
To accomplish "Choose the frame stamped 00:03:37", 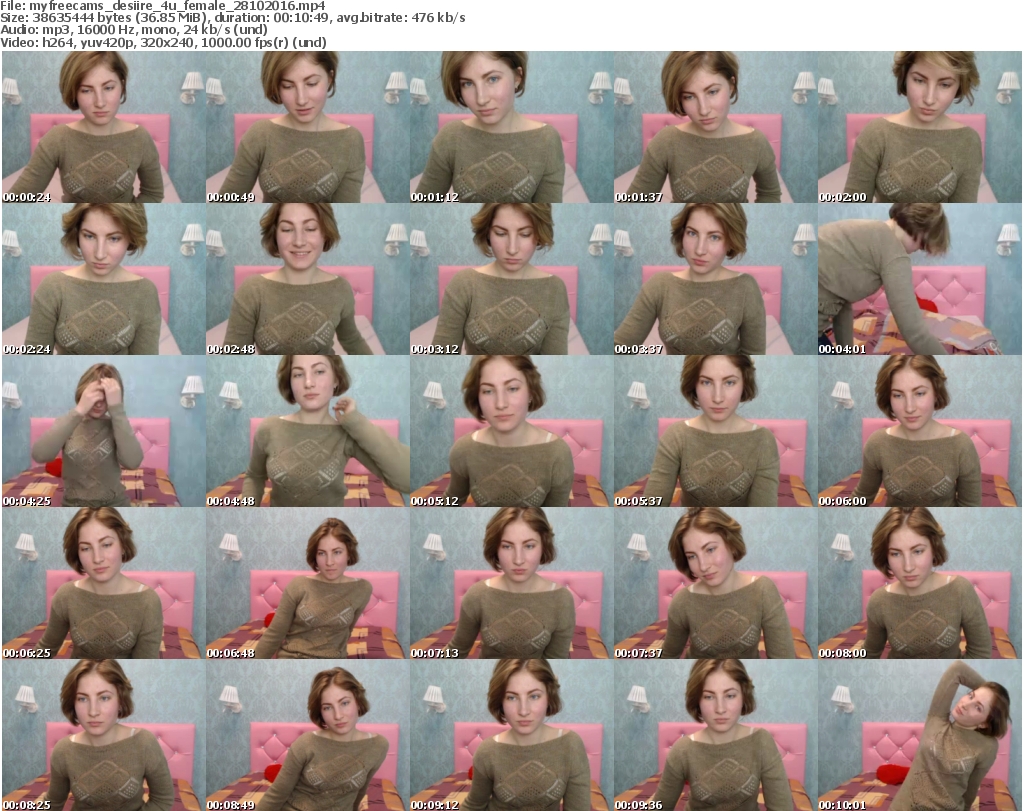I will [x=715, y=279].
